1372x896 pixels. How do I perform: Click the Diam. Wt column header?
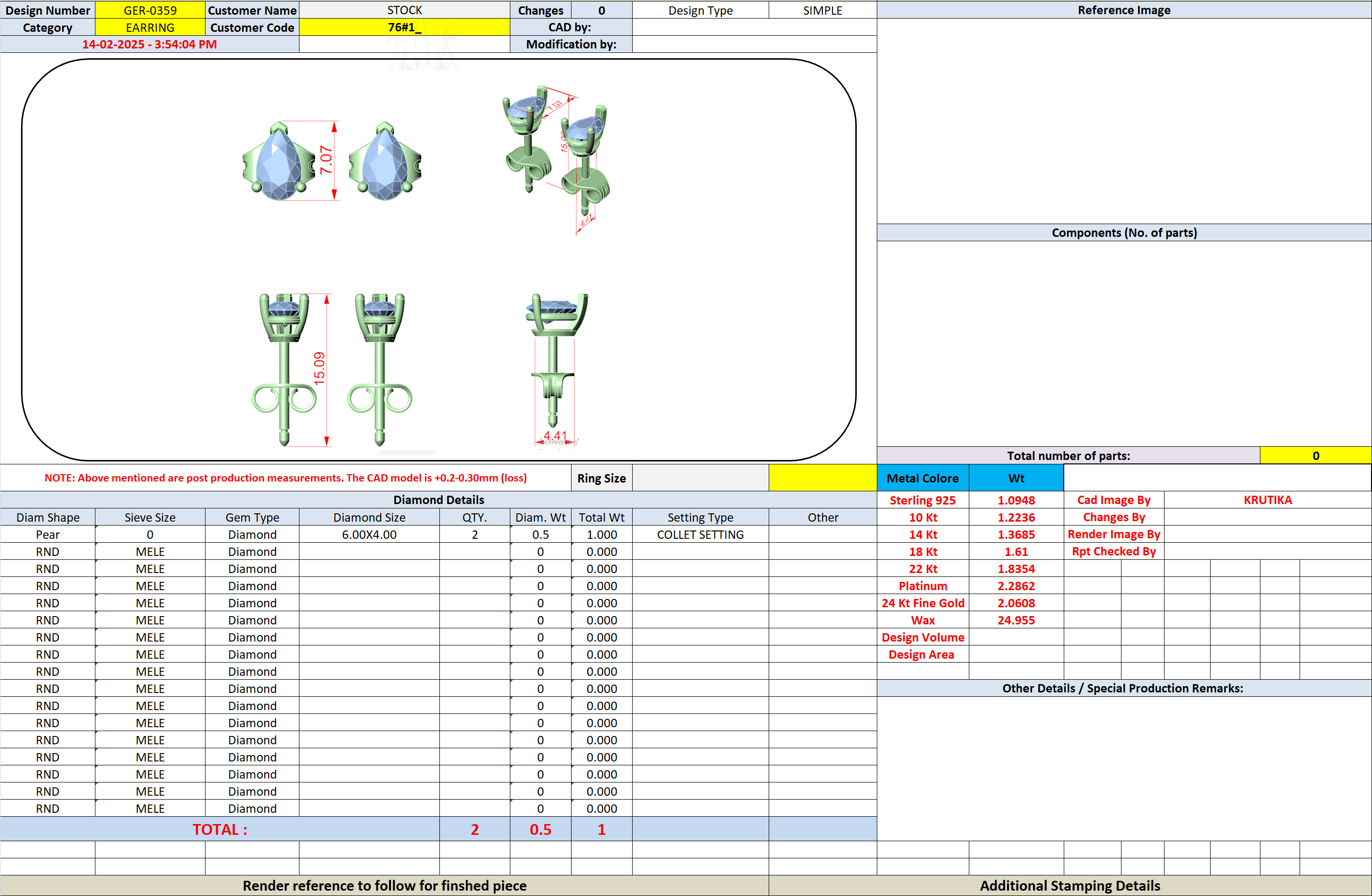click(541, 517)
